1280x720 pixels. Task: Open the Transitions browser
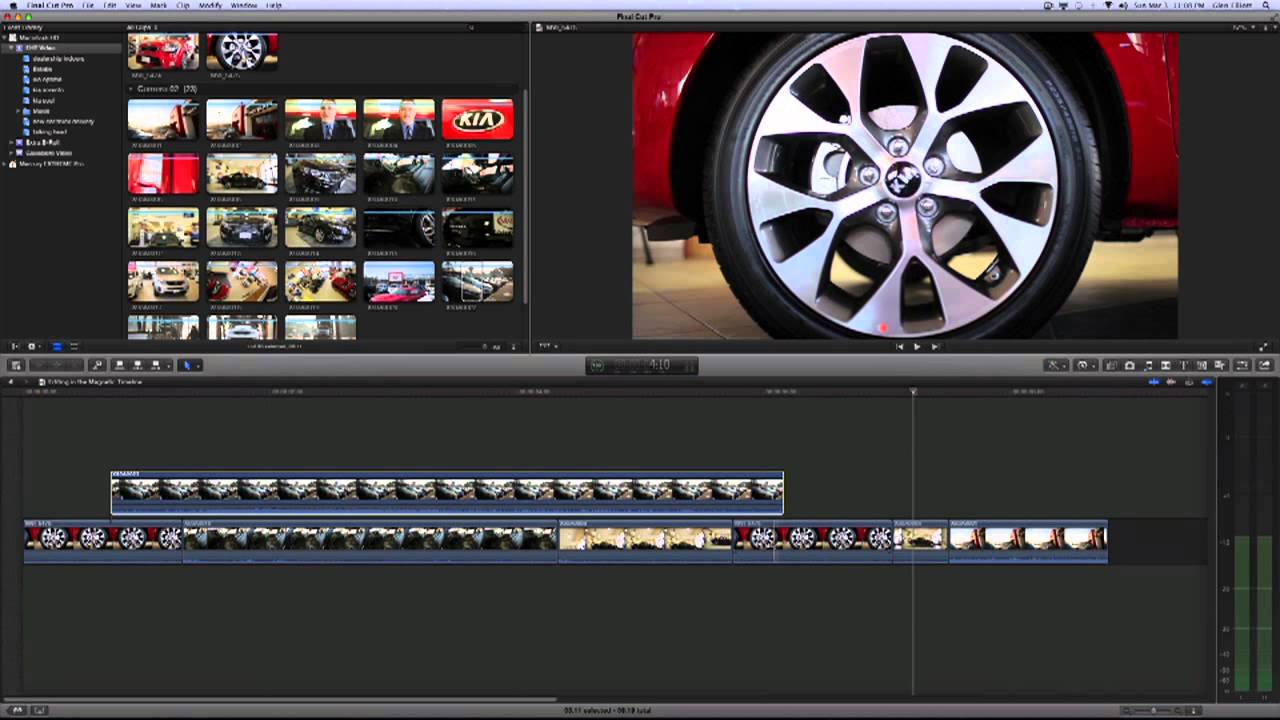[x=1166, y=366]
